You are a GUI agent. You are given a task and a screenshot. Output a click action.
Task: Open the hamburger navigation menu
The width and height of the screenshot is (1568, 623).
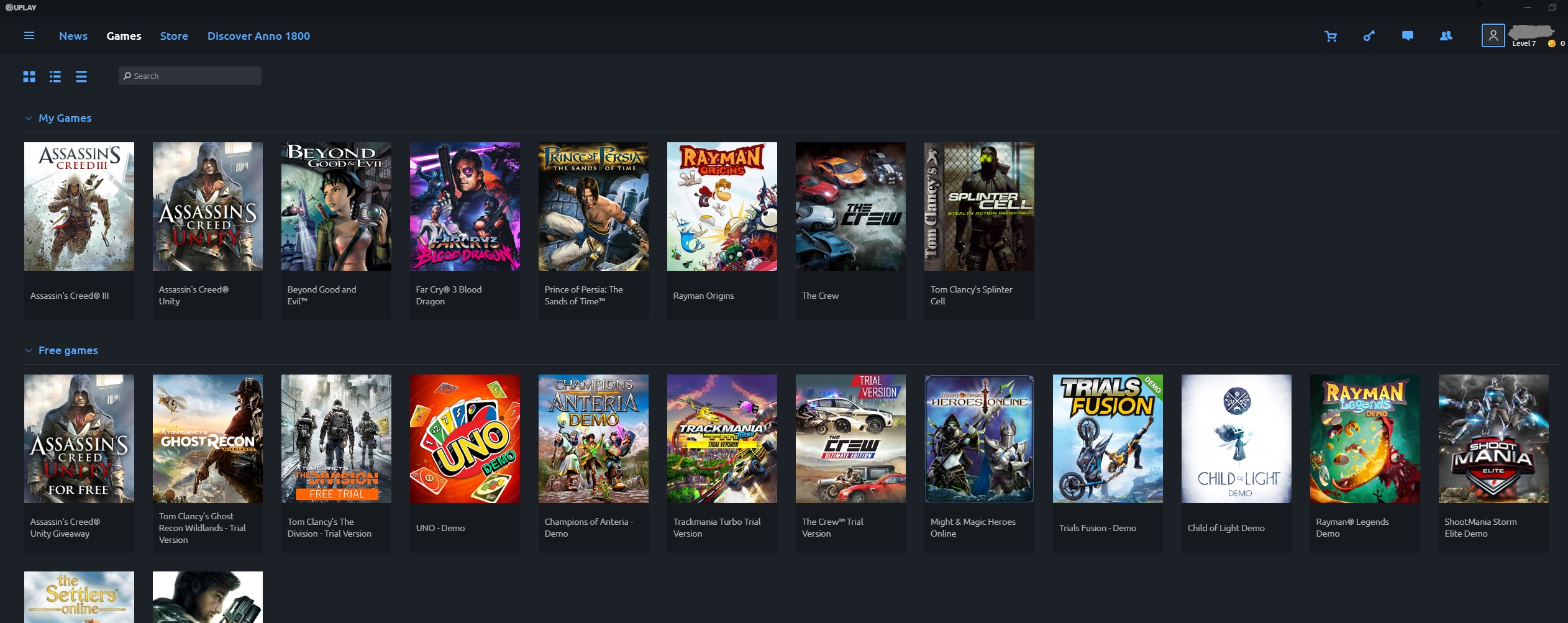click(29, 36)
